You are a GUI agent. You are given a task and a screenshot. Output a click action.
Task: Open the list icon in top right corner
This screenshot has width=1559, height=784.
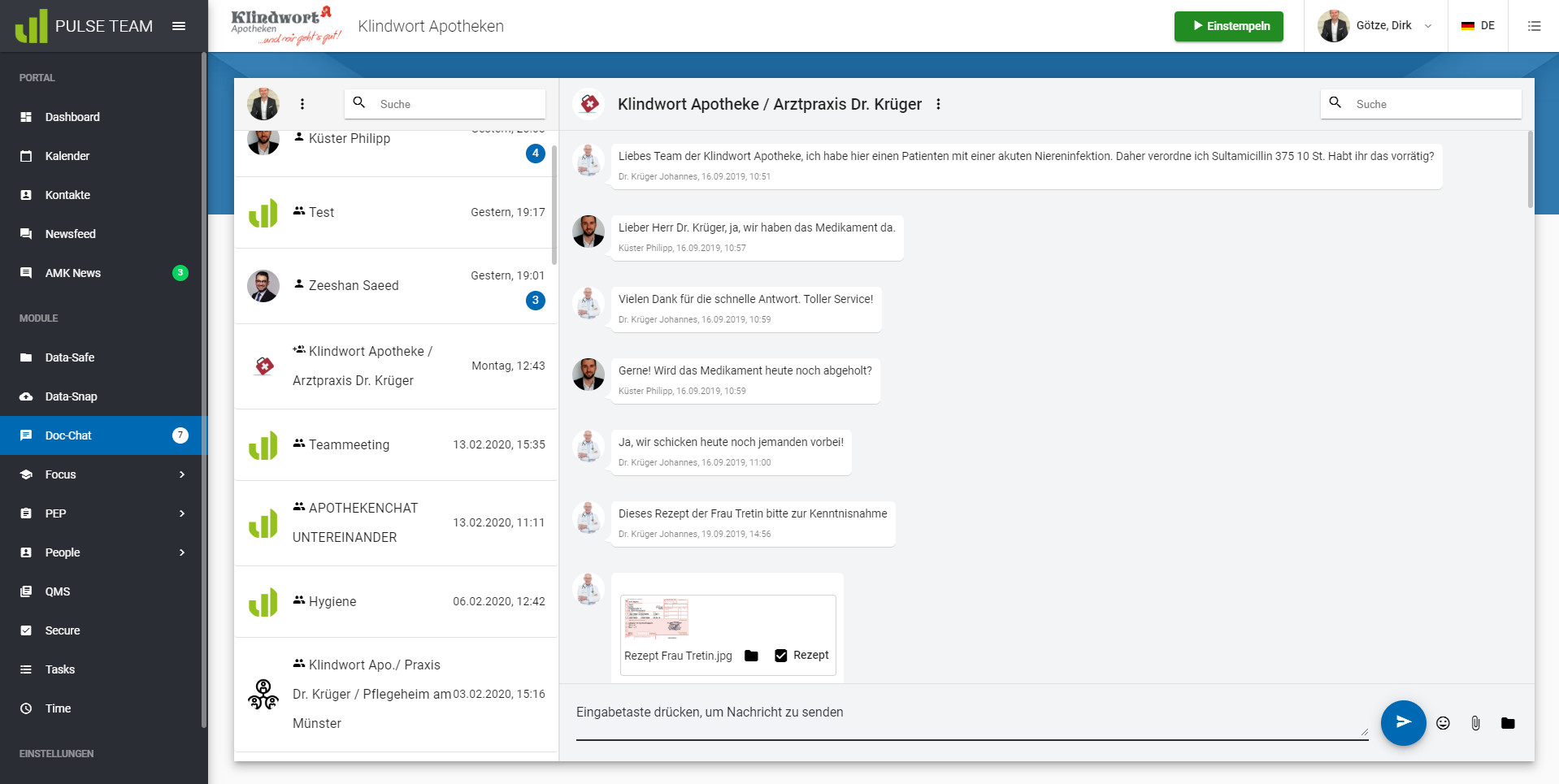point(1534,26)
